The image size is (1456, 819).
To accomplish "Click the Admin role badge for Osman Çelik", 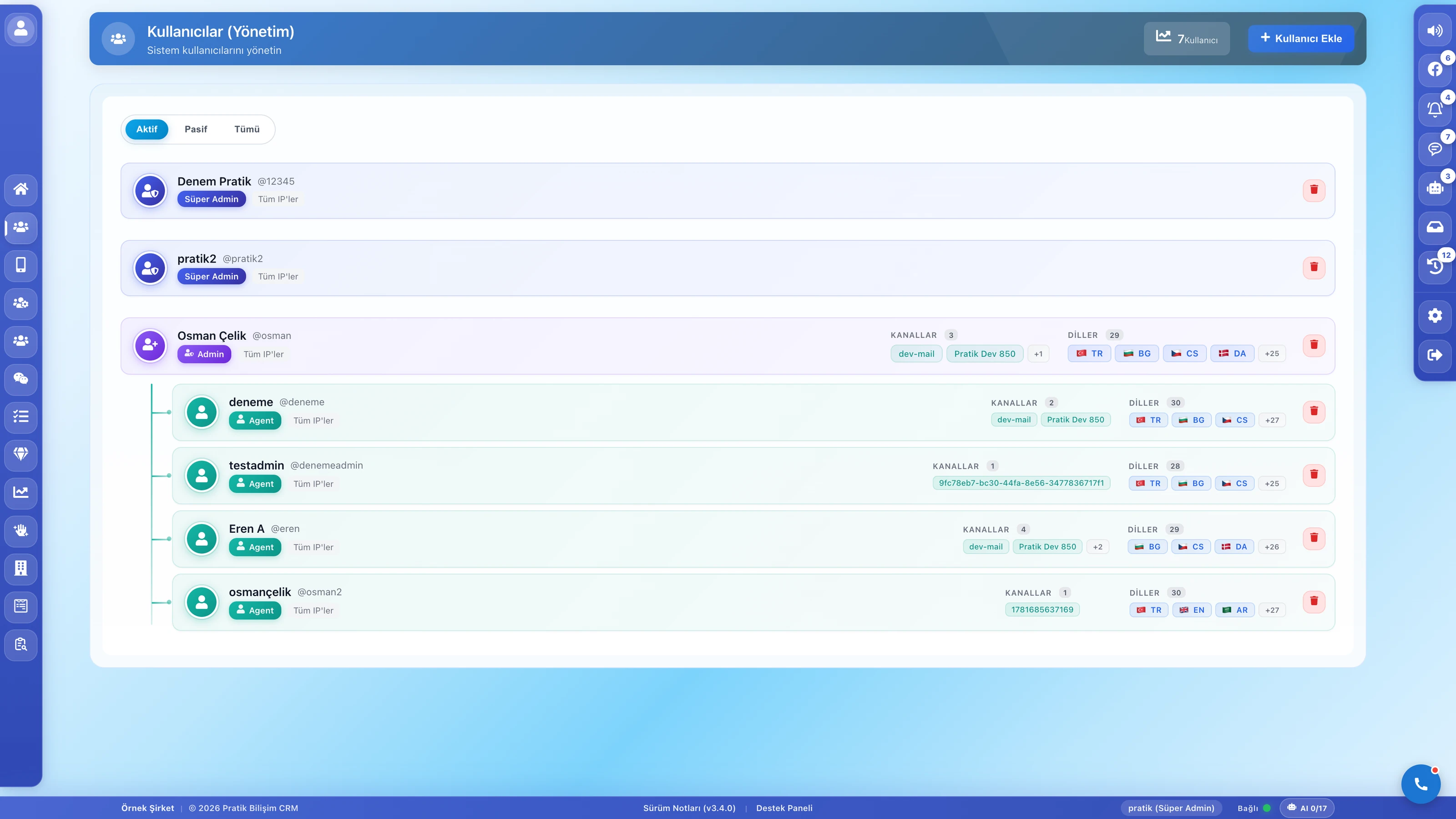I will 204,354.
